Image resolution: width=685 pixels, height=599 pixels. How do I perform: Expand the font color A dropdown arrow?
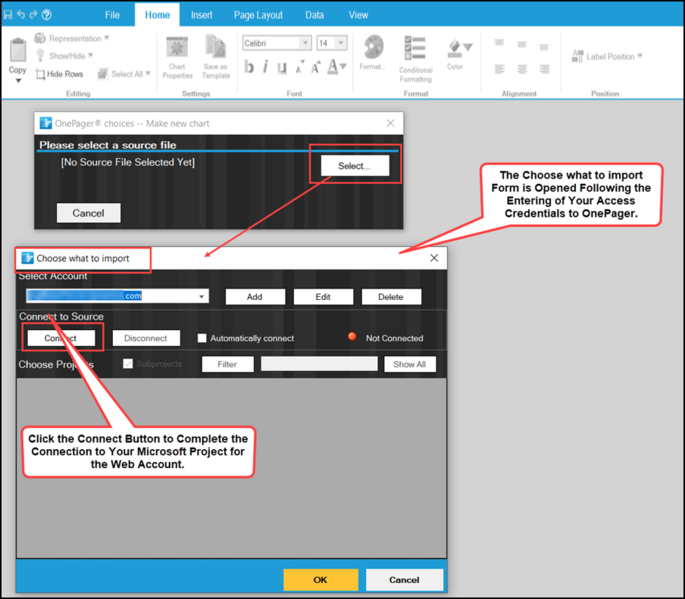[343, 66]
